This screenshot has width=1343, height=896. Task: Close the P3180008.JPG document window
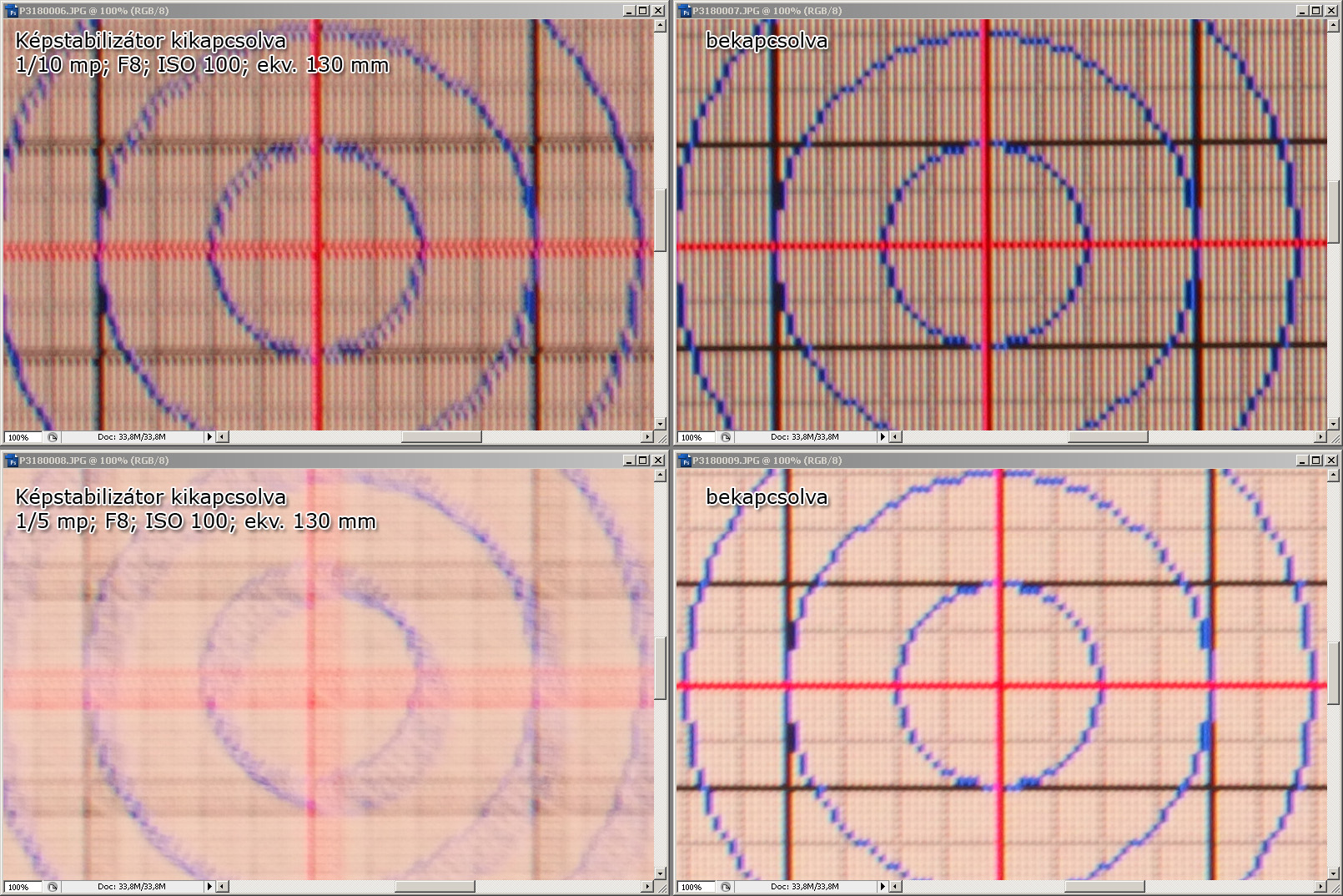pos(658,461)
